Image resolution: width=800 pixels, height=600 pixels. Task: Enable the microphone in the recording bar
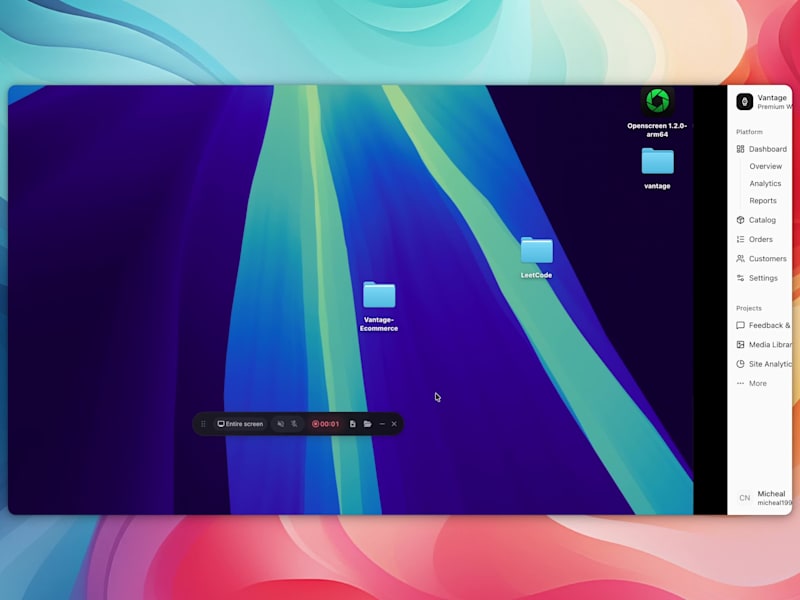pyautogui.click(x=295, y=423)
